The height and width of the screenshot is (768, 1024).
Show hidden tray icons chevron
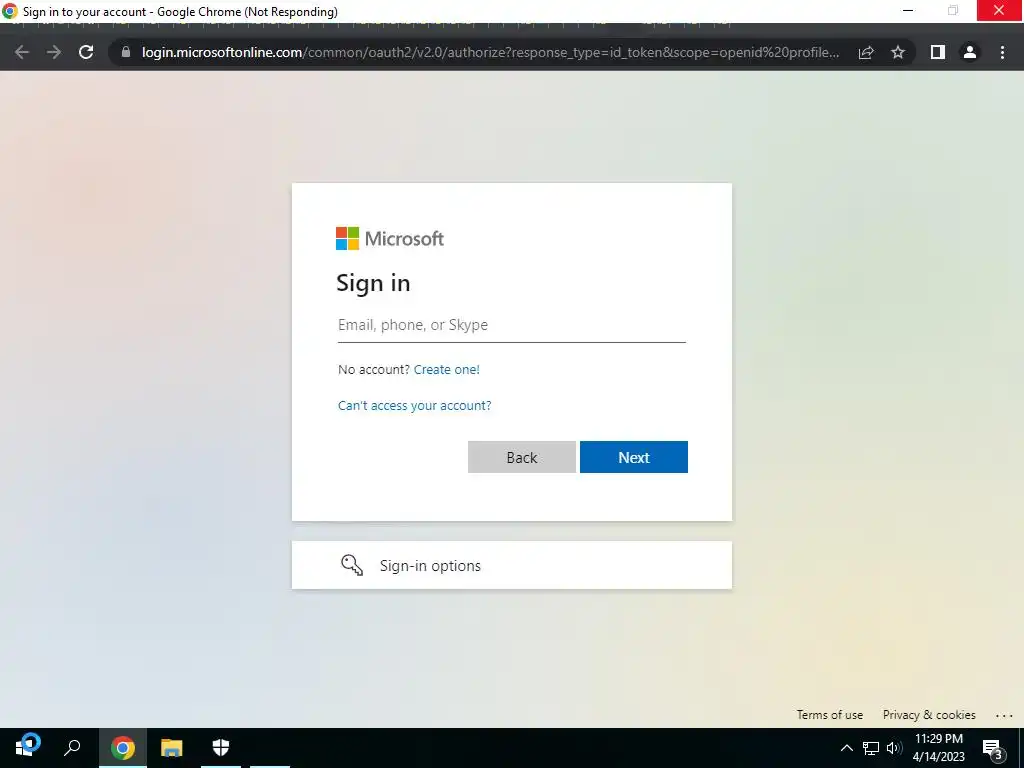846,748
